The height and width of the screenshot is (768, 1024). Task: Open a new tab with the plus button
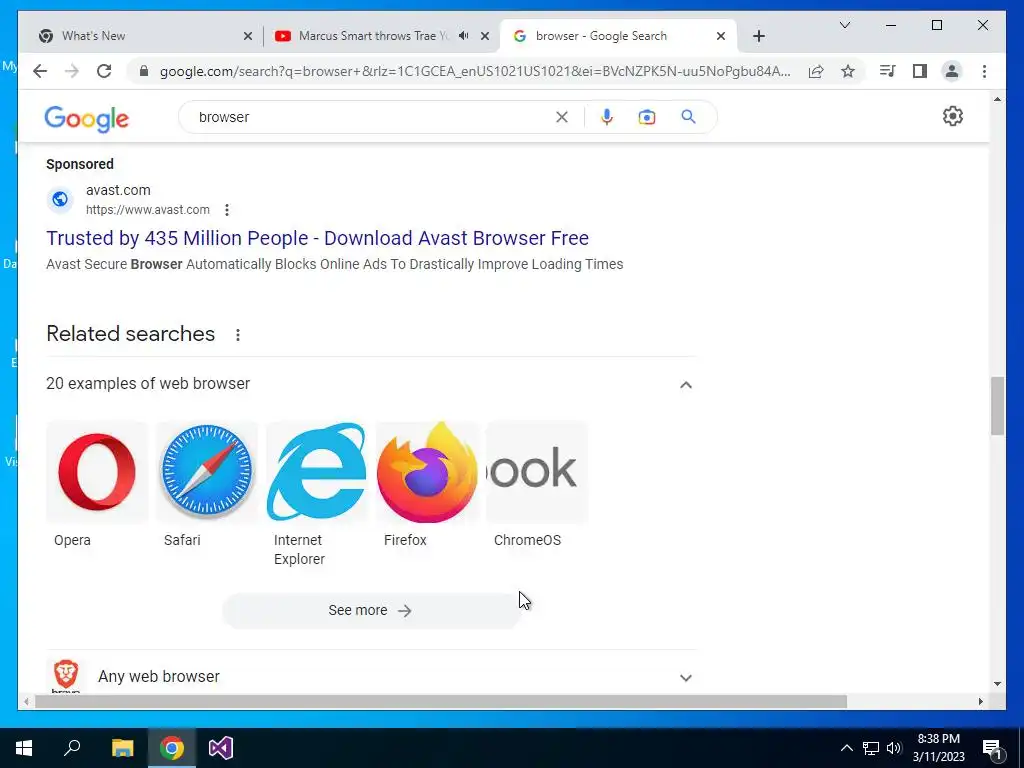tap(758, 36)
